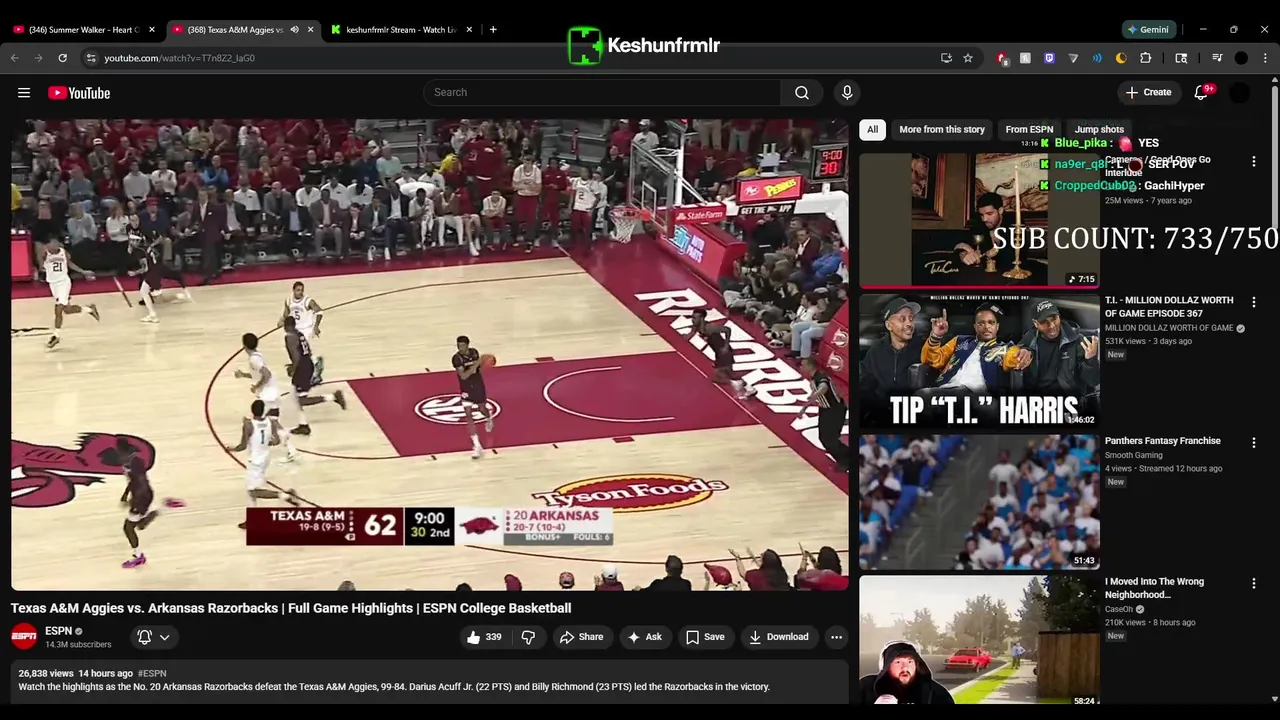Open the media controls icon in toolbar
Image resolution: width=1280 pixels, height=720 pixels.
(1217, 58)
